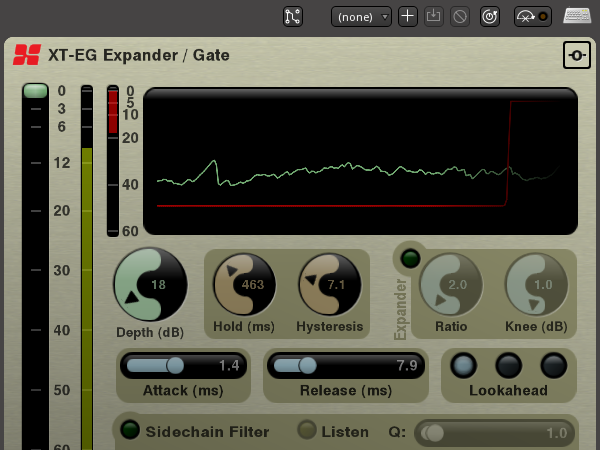Click the red x42 logo
This screenshot has width=600, height=450.
click(x=27, y=55)
